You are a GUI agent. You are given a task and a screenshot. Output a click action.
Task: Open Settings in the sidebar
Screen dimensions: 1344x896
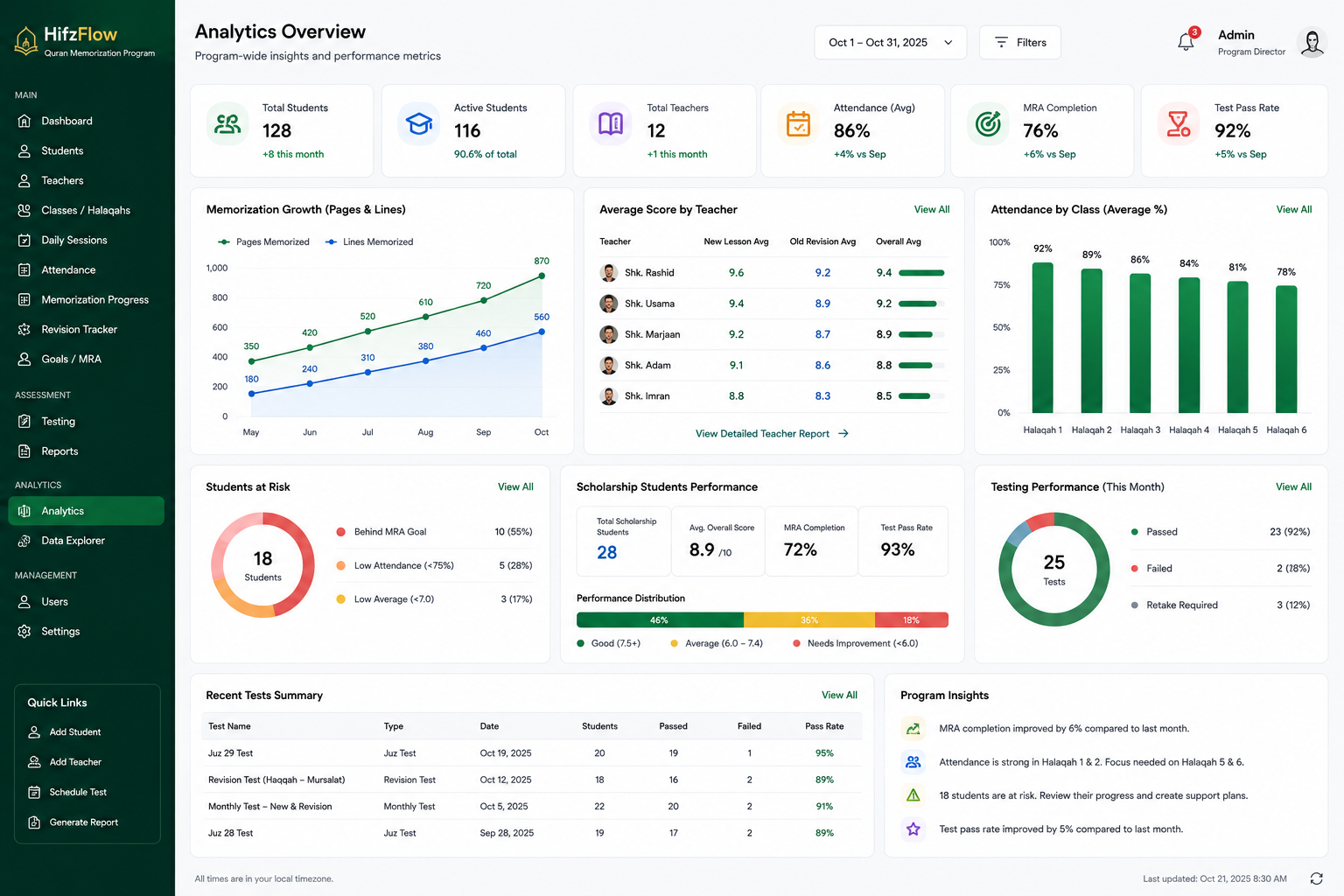click(x=86, y=632)
